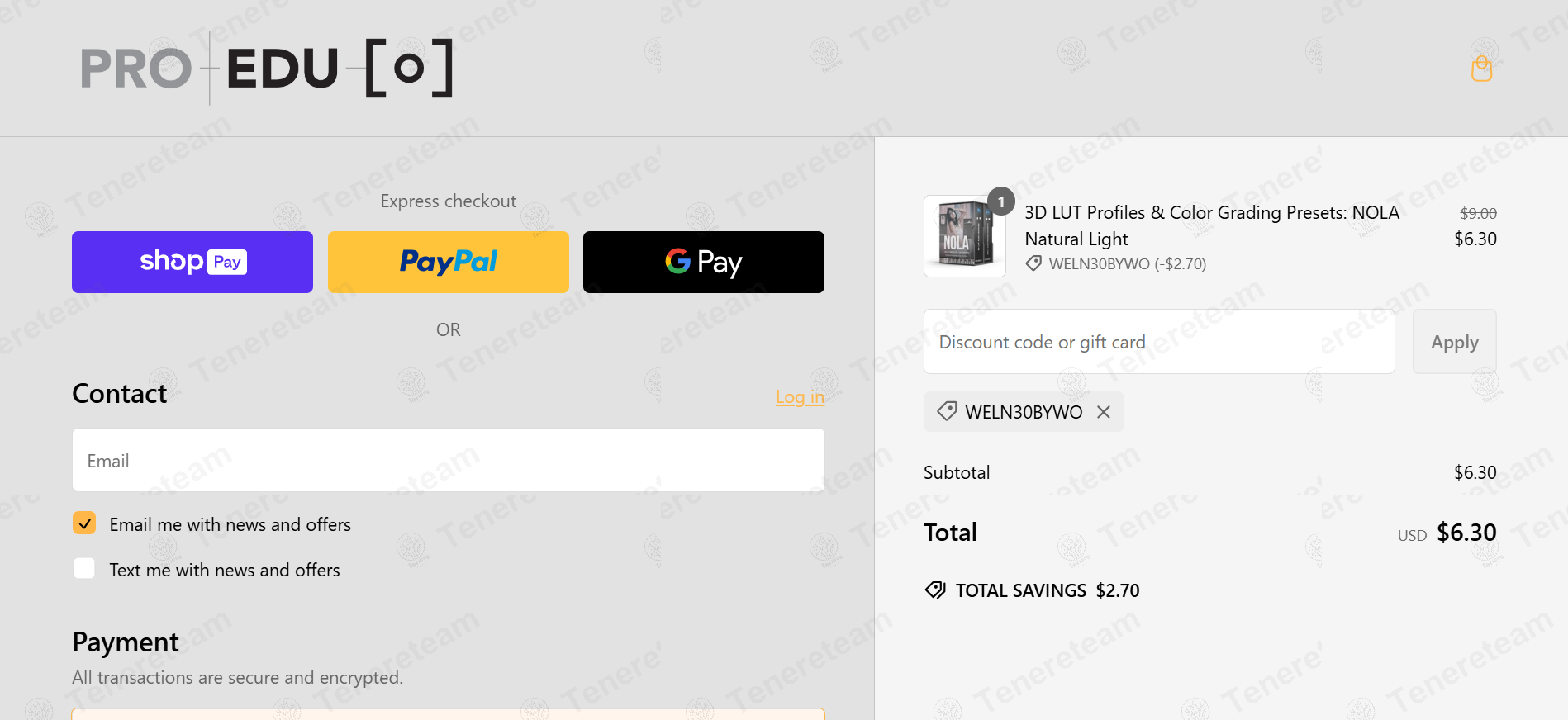The width and height of the screenshot is (1568, 720).
Task: Click the discount tag icon on WELN30BYWO chip
Action: pyautogui.click(x=947, y=411)
